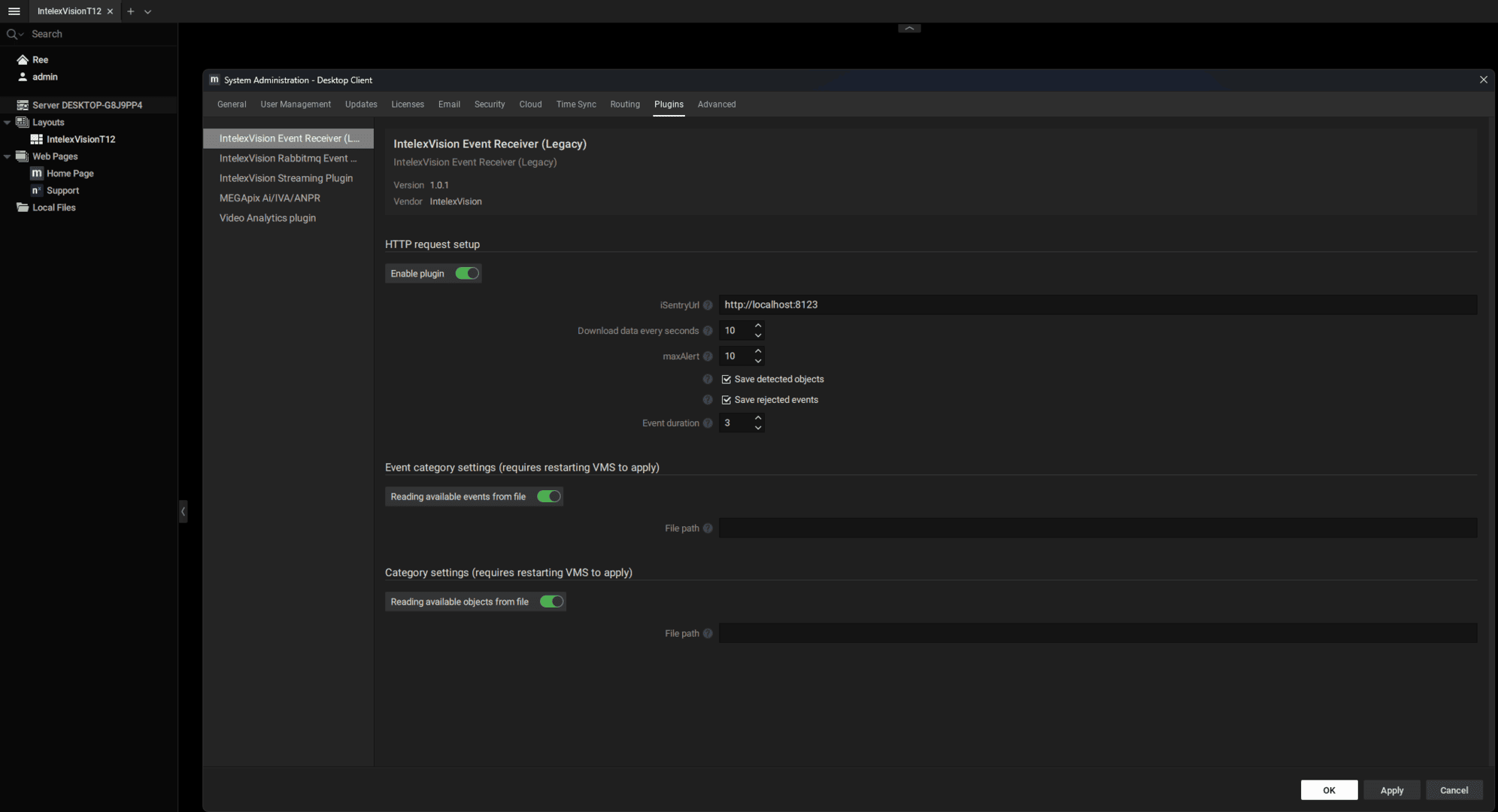Switch to the Licenses tab

pyautogui.click(x=408, y=105)
